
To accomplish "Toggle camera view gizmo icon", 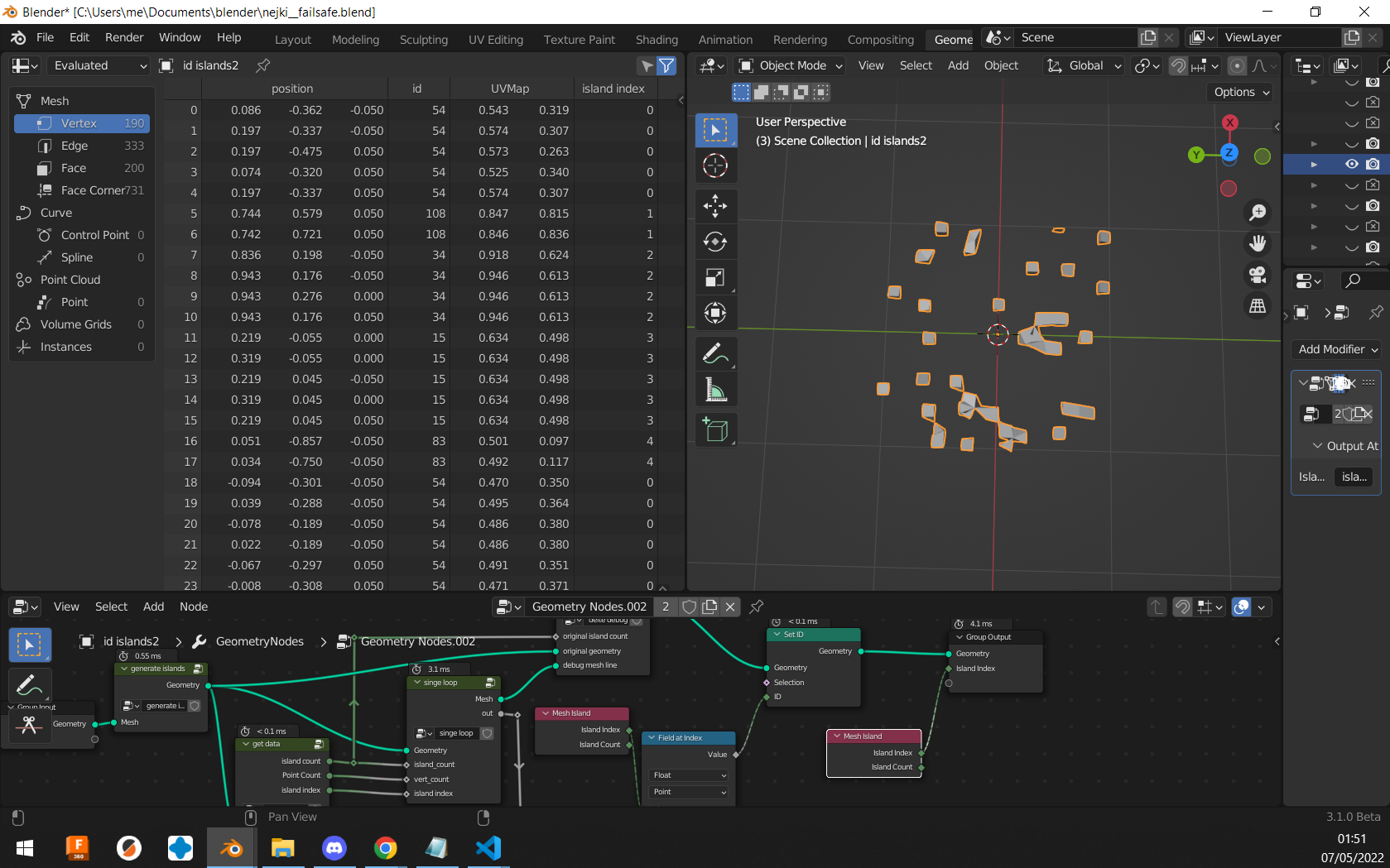I will (x=1258, y=275).
